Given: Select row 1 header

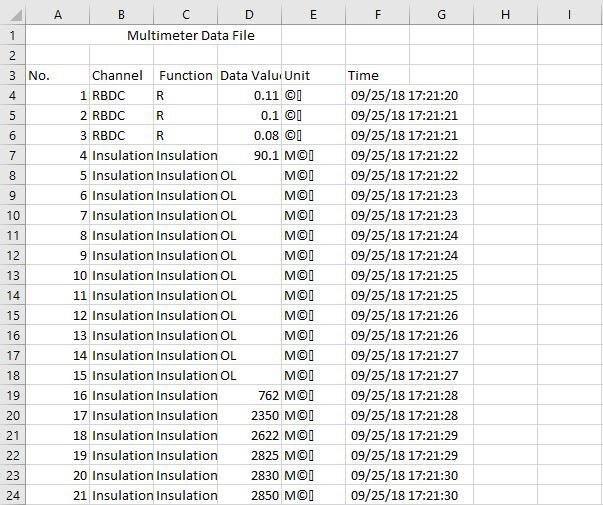Looking at the screenshot, I should point(13,35).
